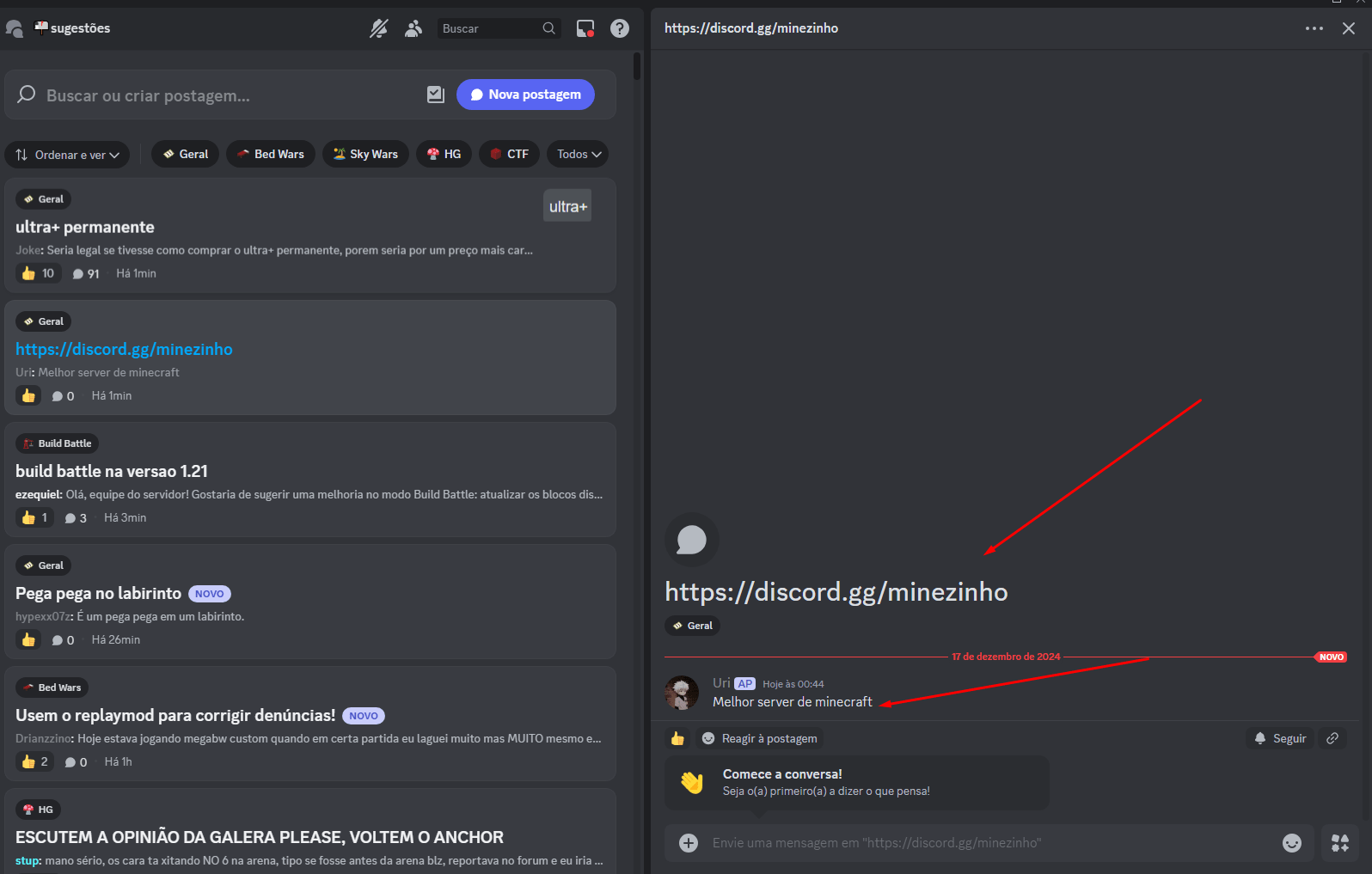This screenshot has height=874, width=1372.
Task: Filter posts by the Bed Wars tag chip
Action: tap(271, 155)
